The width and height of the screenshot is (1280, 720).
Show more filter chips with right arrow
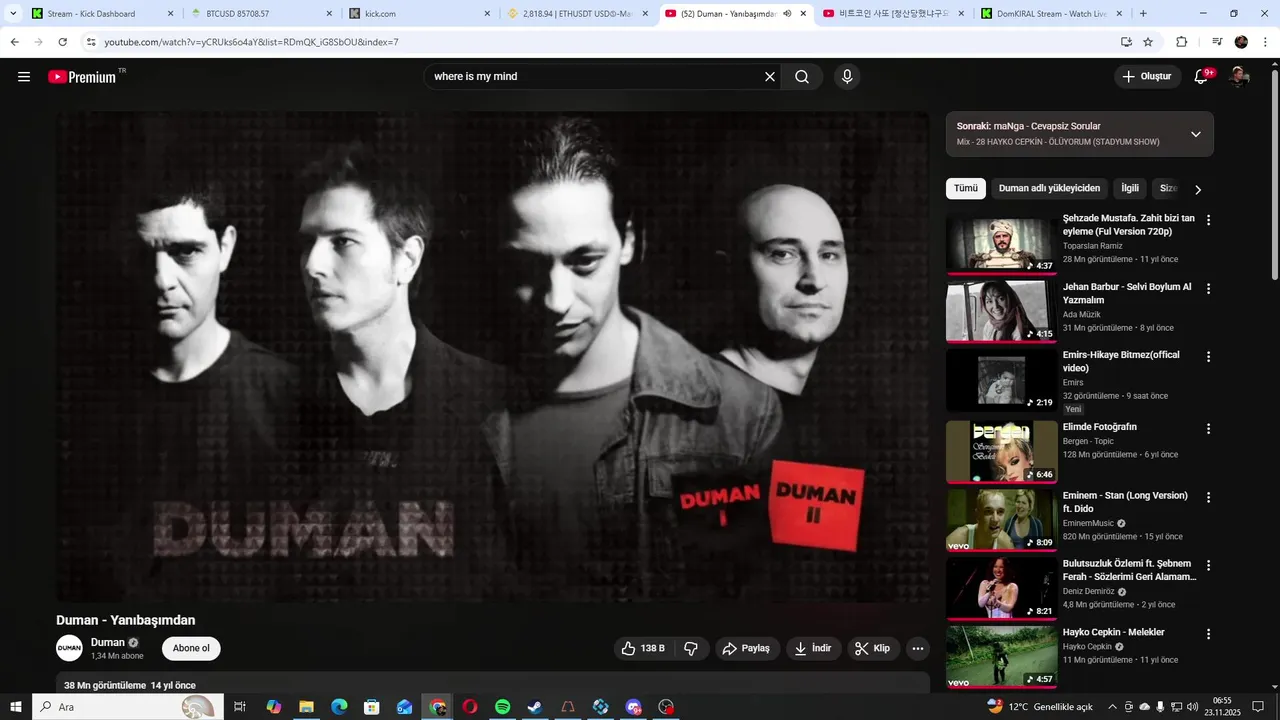(1198, 189)
